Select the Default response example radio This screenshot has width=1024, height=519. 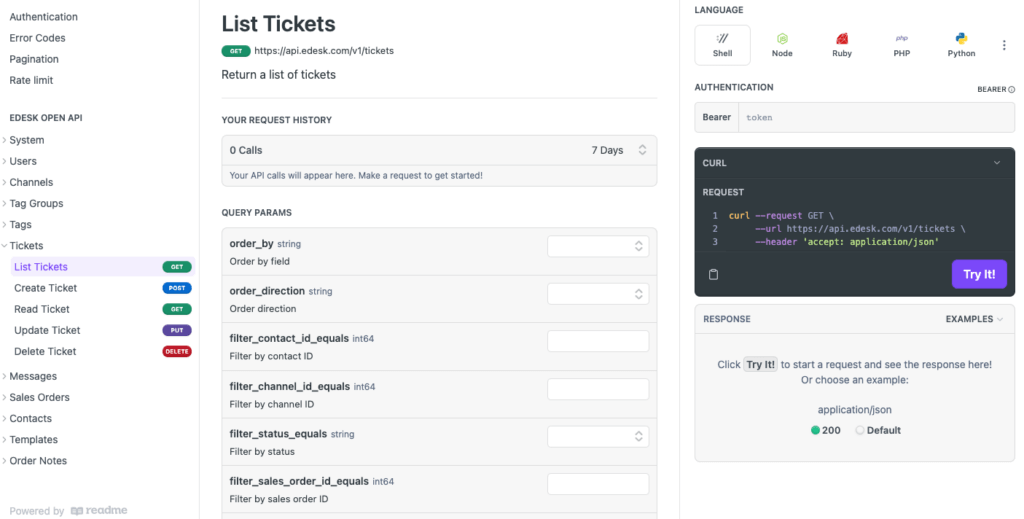[859, 430]
